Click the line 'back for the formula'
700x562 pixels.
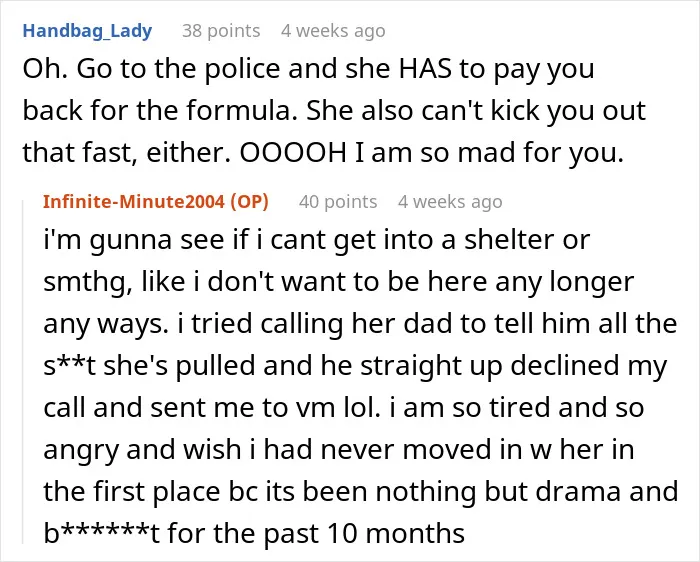[334, 111]
